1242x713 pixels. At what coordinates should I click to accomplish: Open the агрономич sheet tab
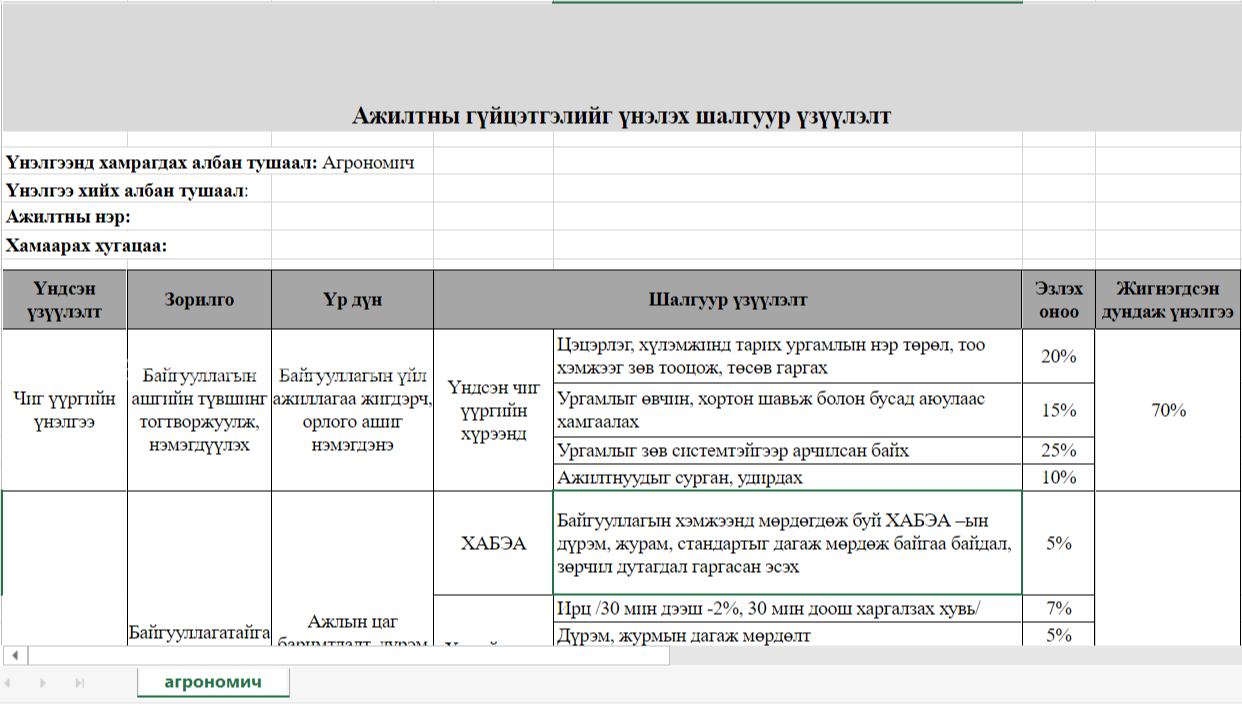coord(213,682)
